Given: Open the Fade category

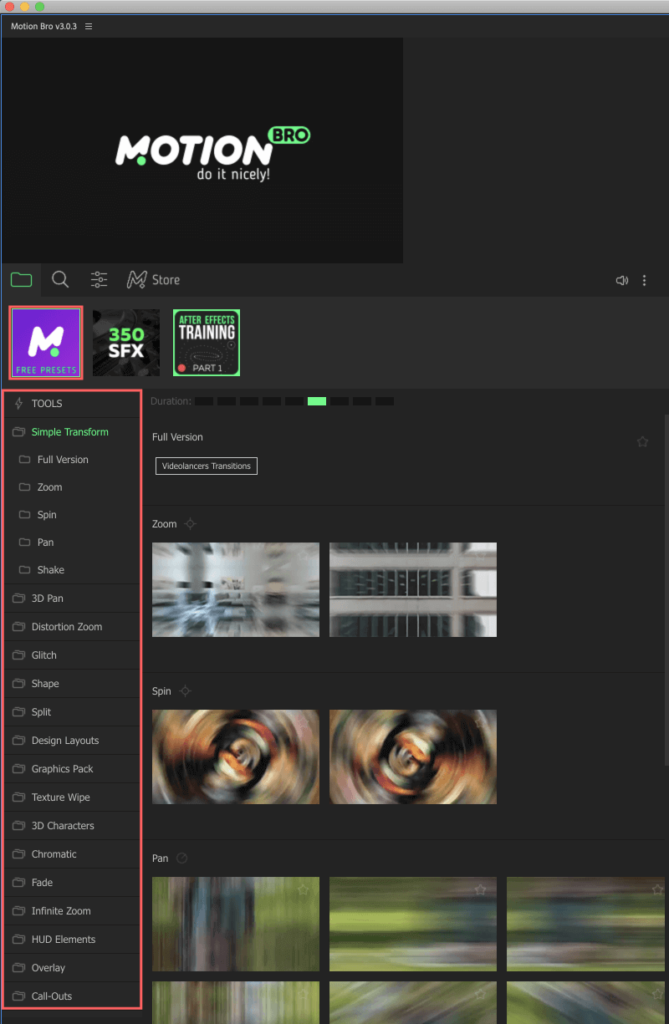Looking at the screenshot, I should click(x=72, y=882).
